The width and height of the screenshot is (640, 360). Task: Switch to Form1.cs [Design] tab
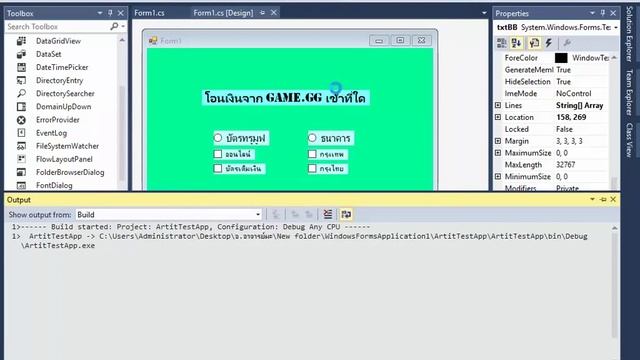click(223, 13)
